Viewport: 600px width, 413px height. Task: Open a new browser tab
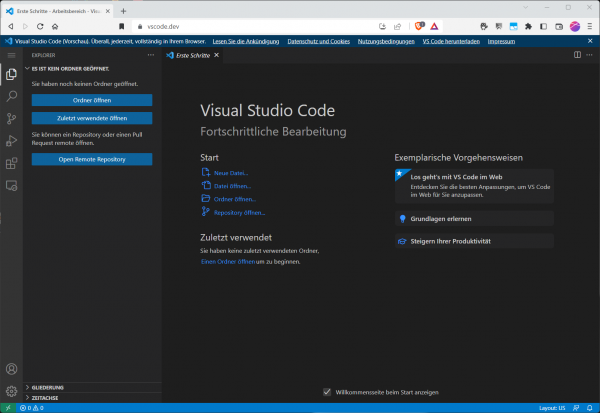[x=123, y=11]
